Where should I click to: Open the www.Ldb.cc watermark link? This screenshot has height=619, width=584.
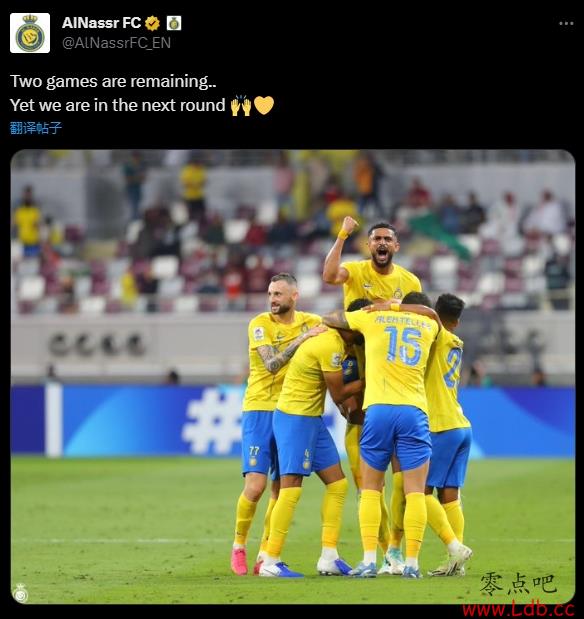pyautogui.click(x=518, y=610)
